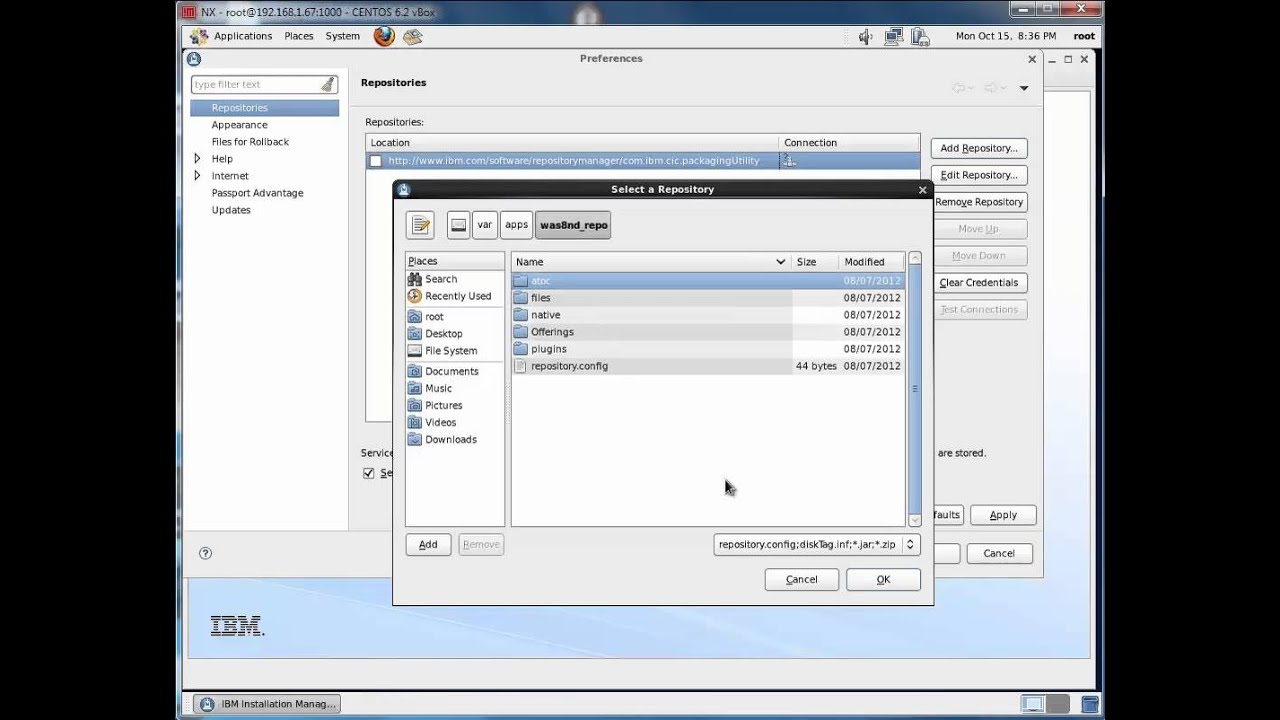Close the Select a Repository dialog
The width and height of the screenshot is (1280, 720).
point(922,189)
